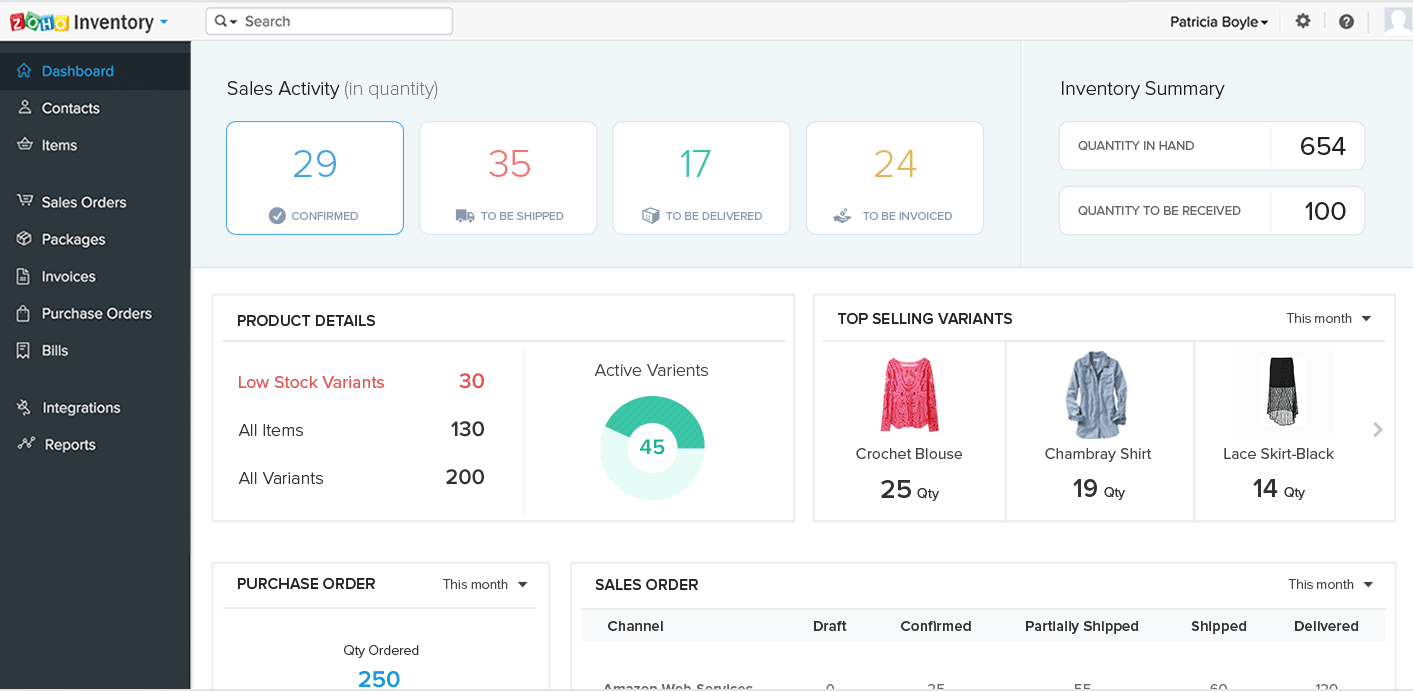Click the Crochet Blouse 25 Qty text

[x=909, y=489]
